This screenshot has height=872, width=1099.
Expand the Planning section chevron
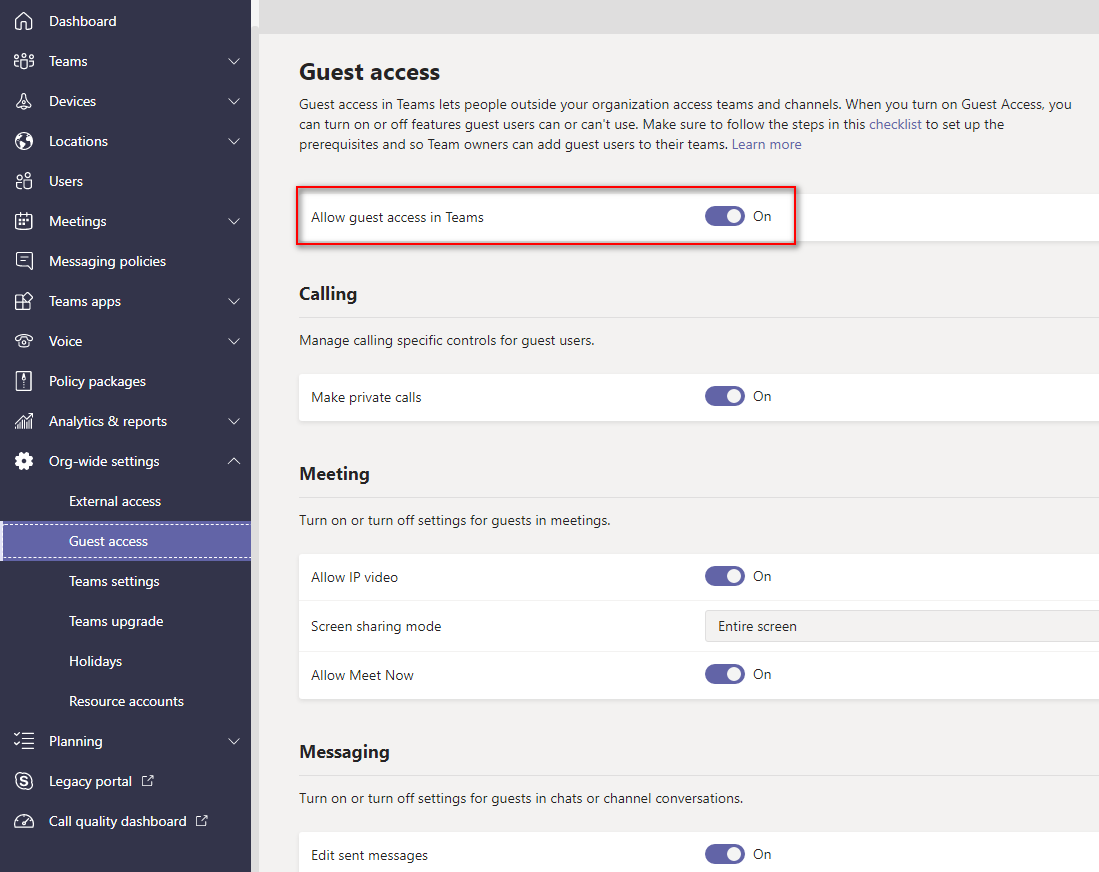coord(234,741)
